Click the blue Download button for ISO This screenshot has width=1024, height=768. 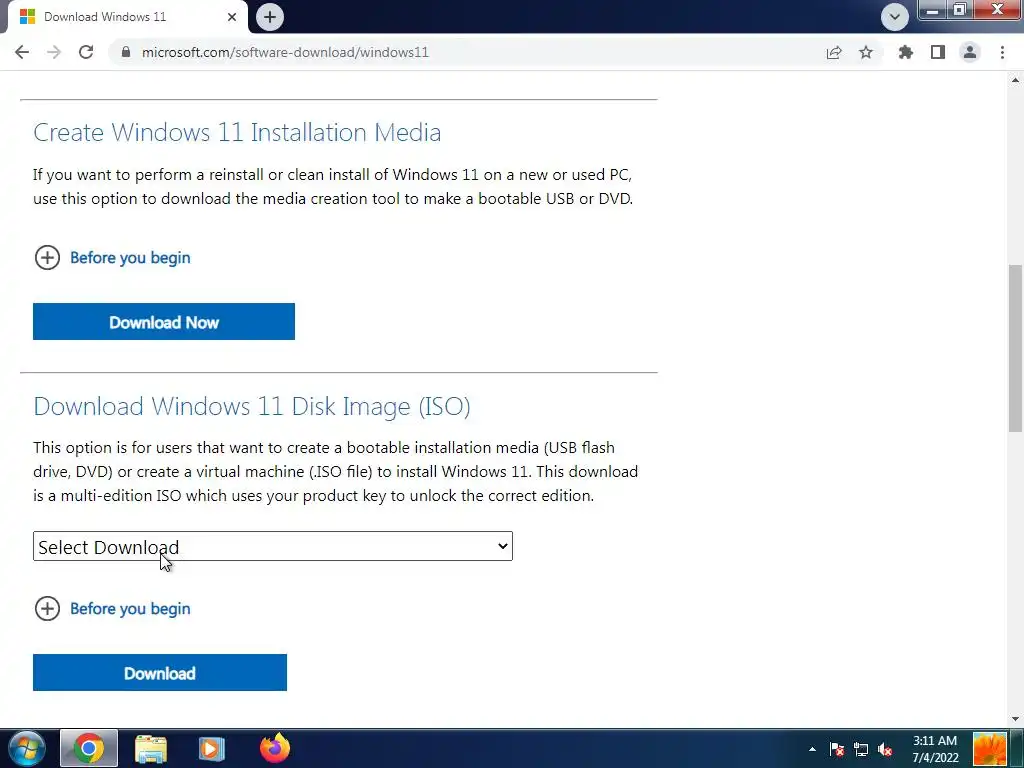point(160,673)
